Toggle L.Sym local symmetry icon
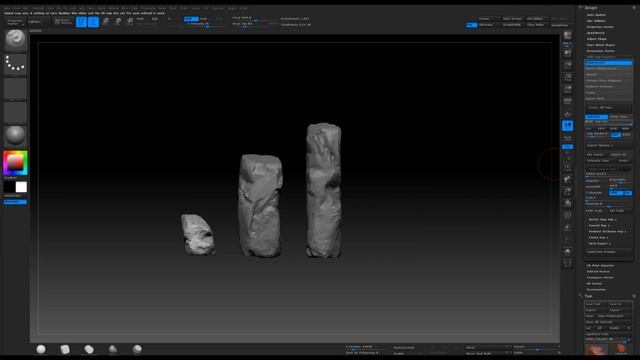 567,138
